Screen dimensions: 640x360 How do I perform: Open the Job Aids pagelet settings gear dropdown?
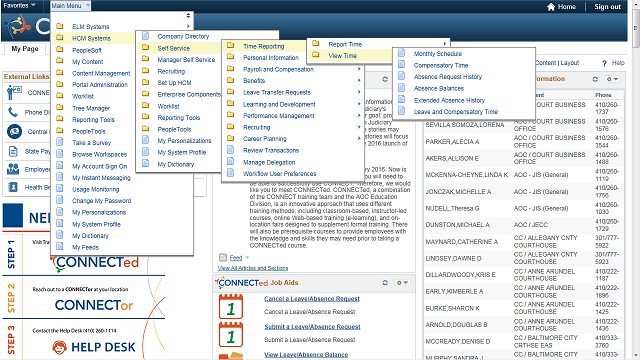coord(402,282)
